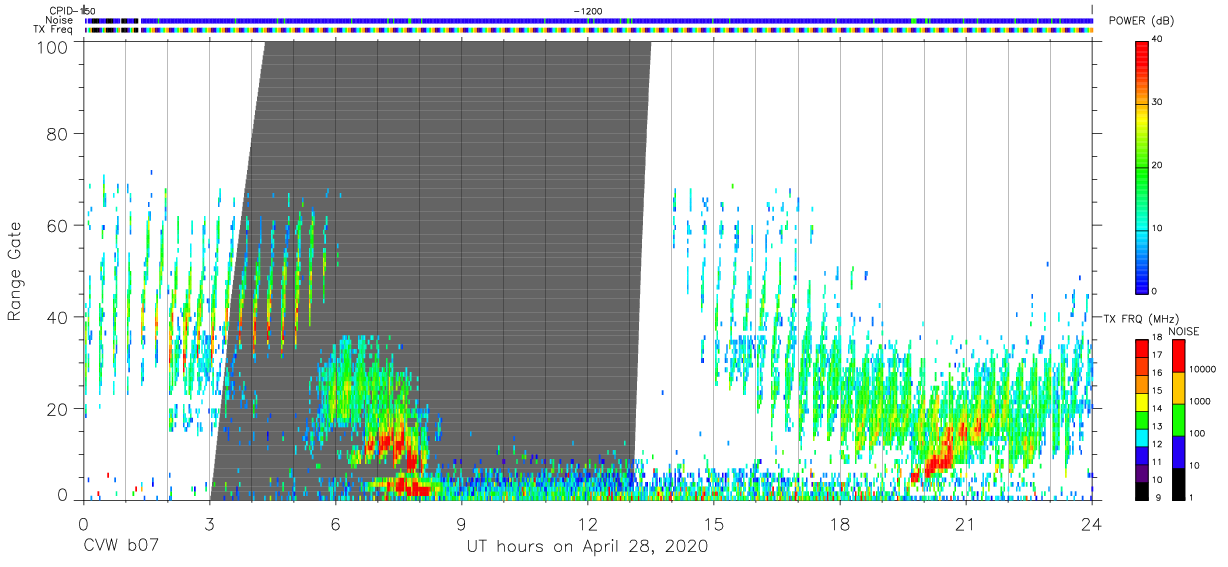Viewport: 1228px width, 567px height.
Task: Click the x-axis tick label 3
Action: pos(209,523)
